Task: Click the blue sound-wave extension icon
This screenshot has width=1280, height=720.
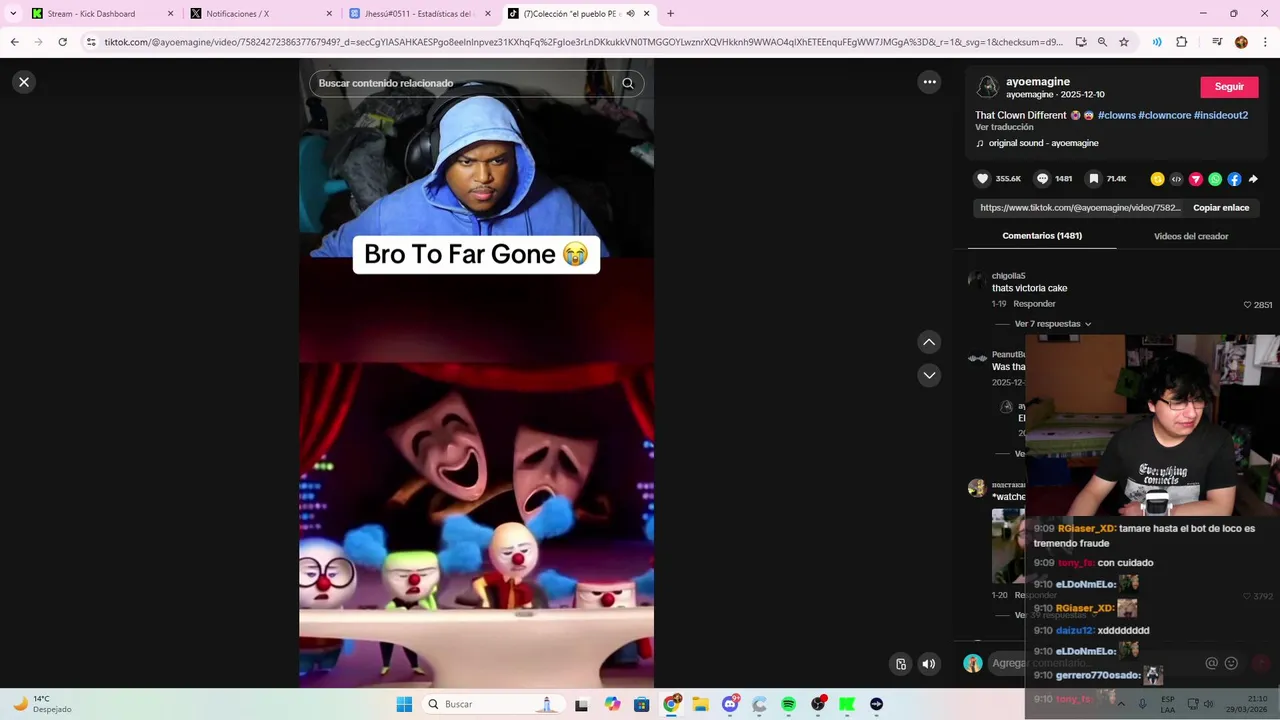Action: click(1157, 42)
